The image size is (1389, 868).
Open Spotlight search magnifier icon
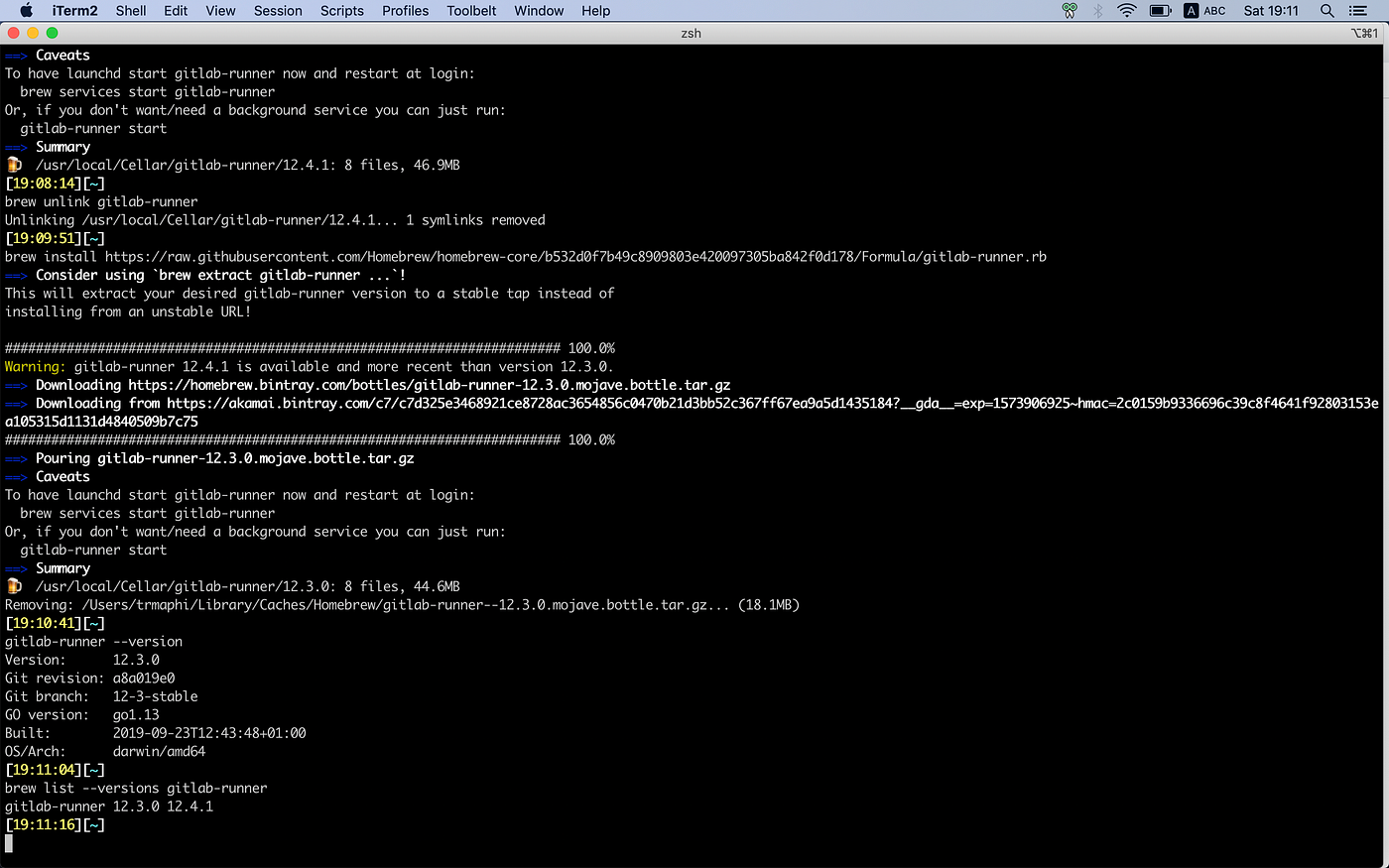[1326, 10]
